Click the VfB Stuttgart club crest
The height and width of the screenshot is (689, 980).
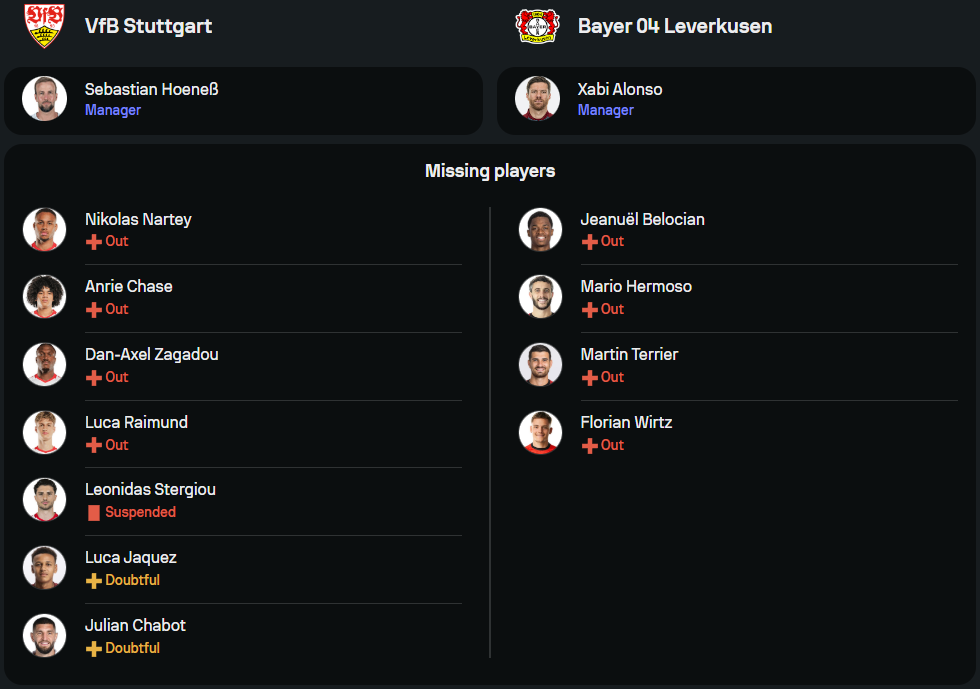pos(44,25)
